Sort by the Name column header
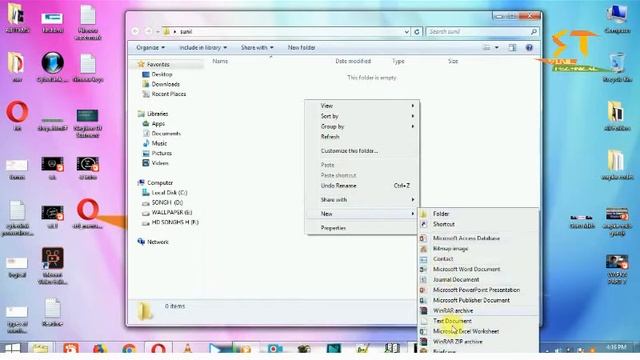The width and height of the screenshot is (640, 360). tap(220, 61)
